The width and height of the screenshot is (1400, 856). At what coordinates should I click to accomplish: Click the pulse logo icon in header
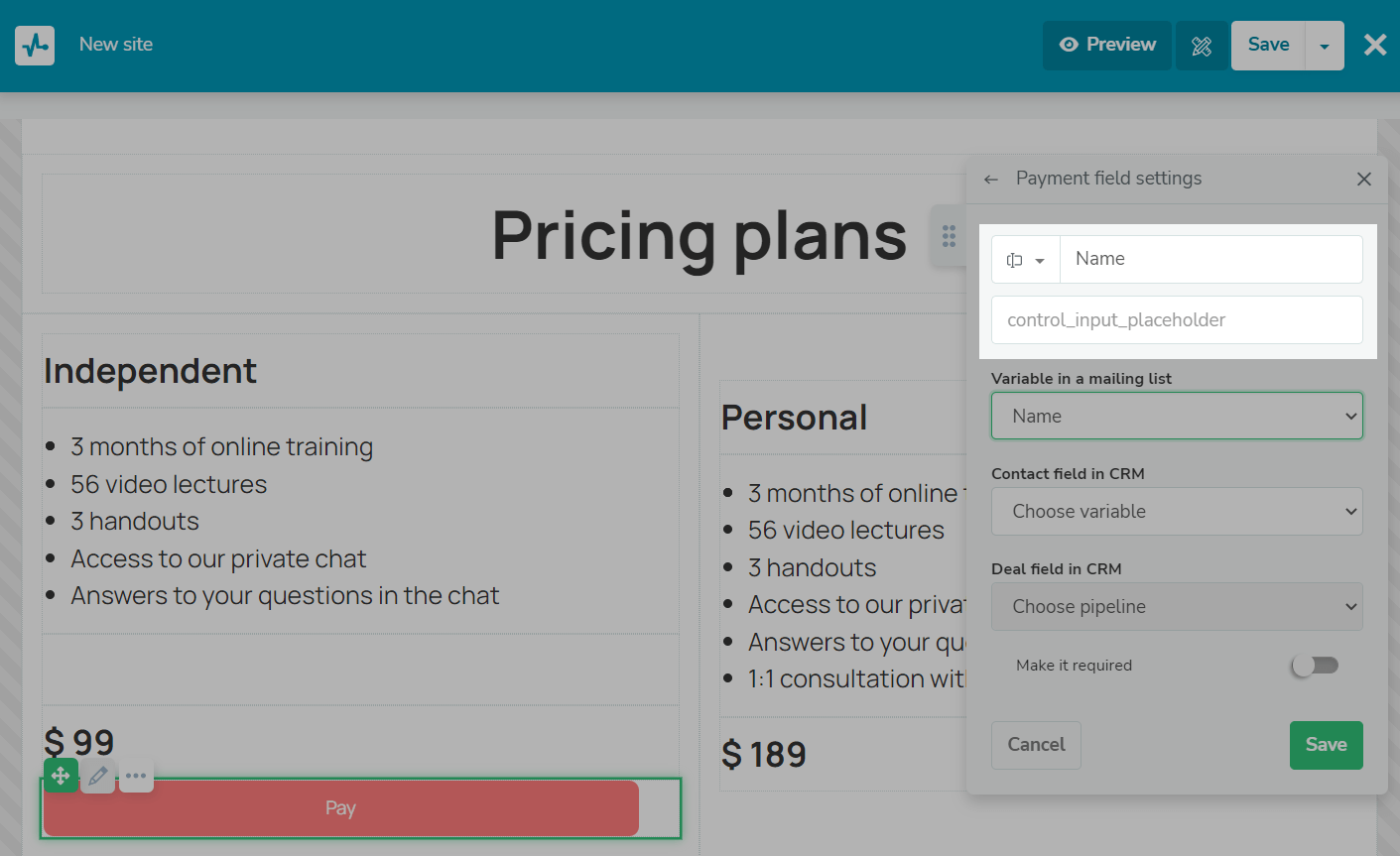pyautogui.click(x=35, y=46)
